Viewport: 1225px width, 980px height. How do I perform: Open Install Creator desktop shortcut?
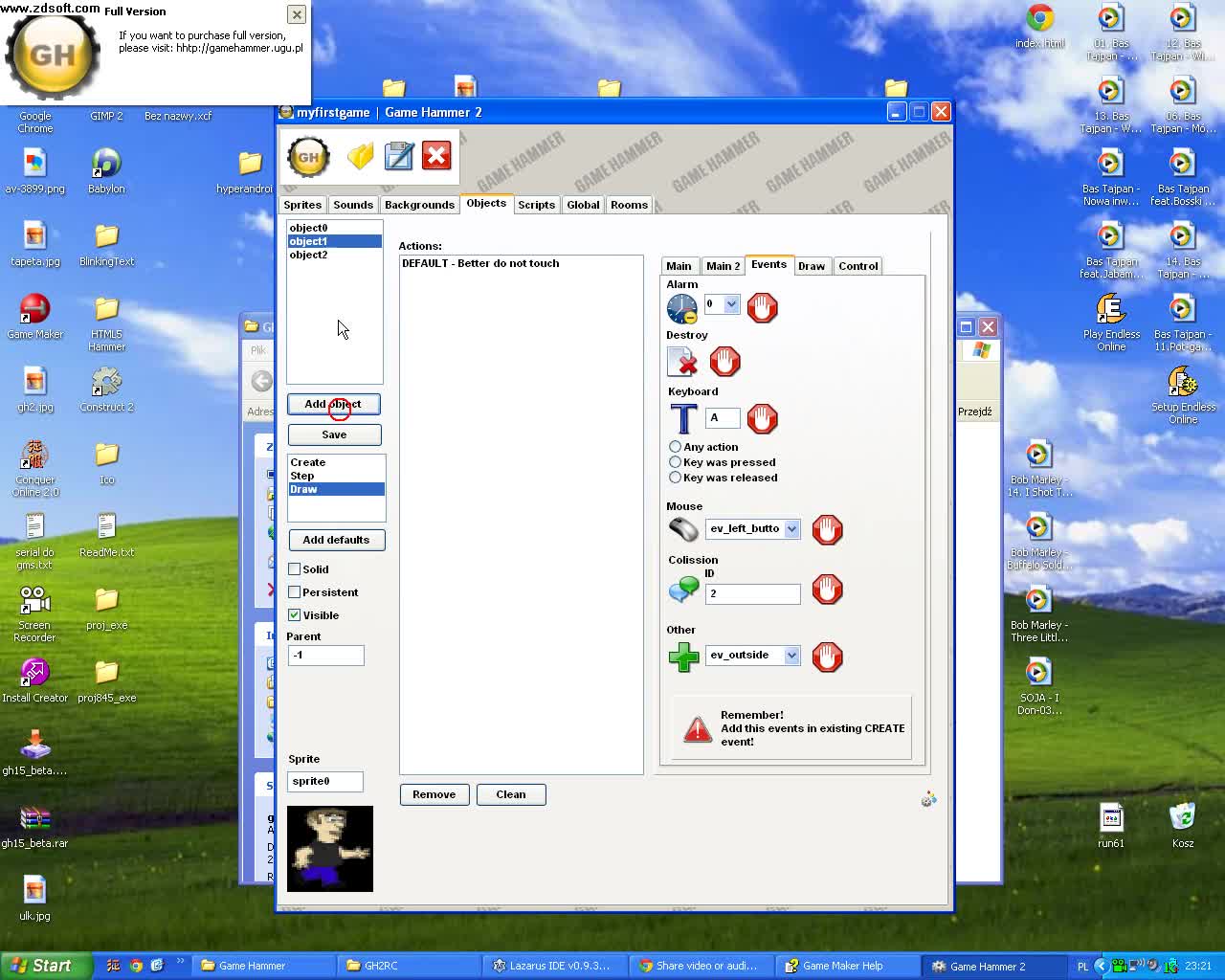point(34,681)
